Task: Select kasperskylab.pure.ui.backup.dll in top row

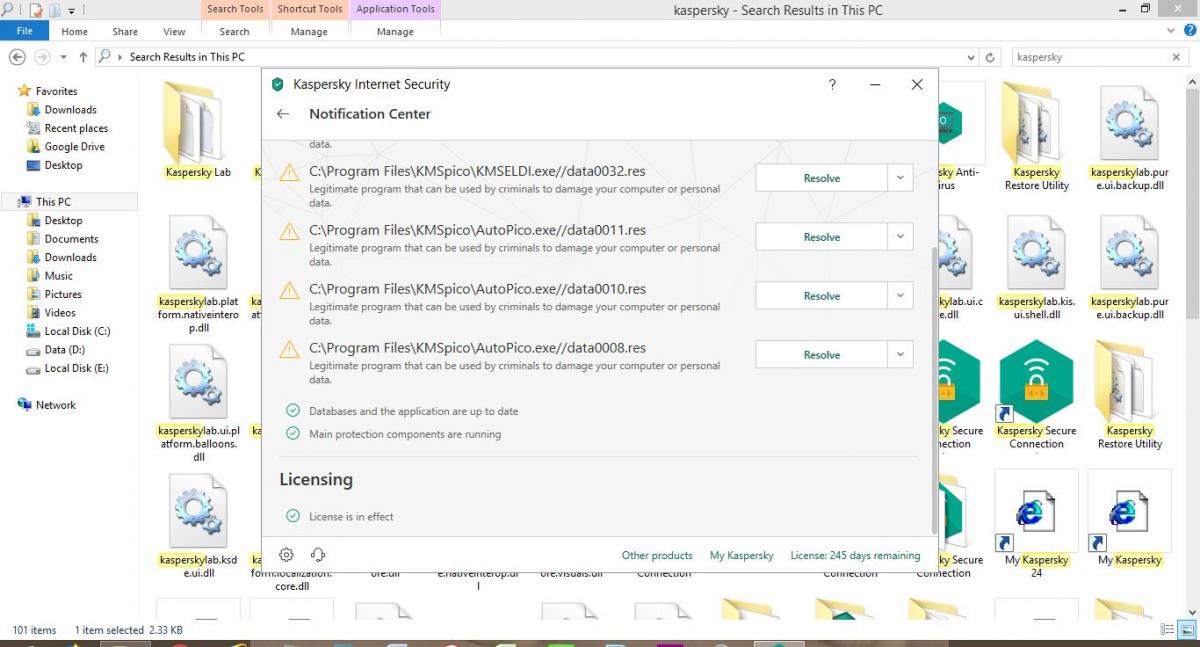Action: (x=1129, y=124)
